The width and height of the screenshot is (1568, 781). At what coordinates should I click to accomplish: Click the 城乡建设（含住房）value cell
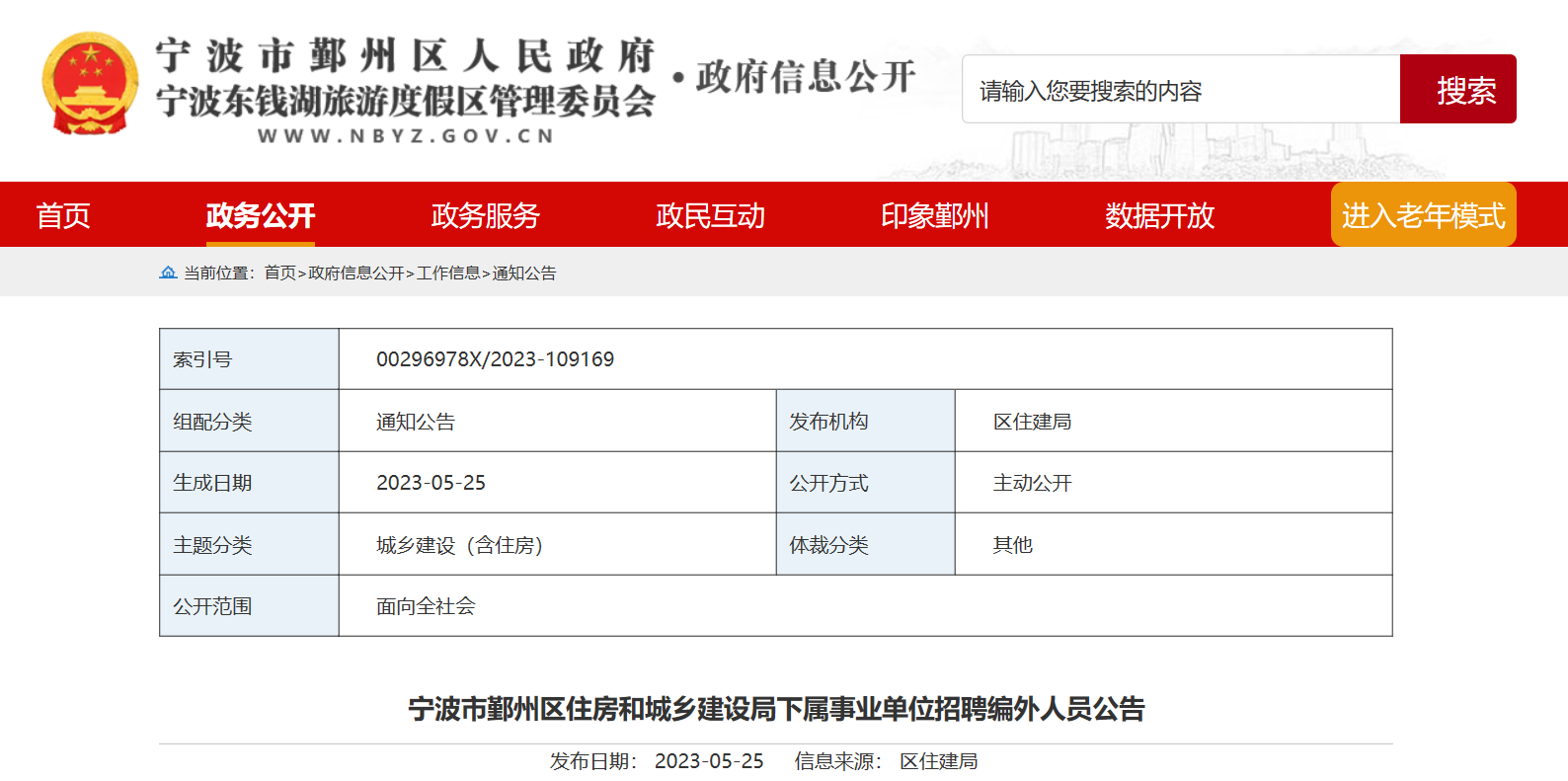[x=558, y=545]
